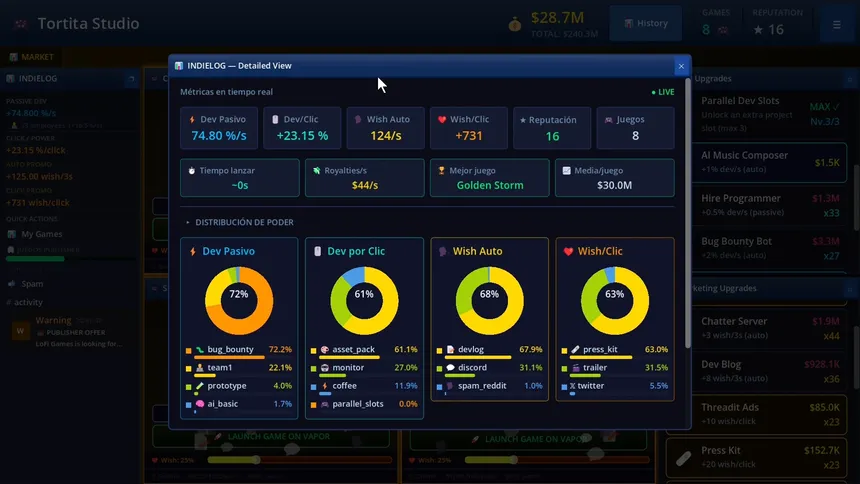Click the ai_basic brain icon
The width and height of the screenshot is (860, 484).
[x=200, y=404]
